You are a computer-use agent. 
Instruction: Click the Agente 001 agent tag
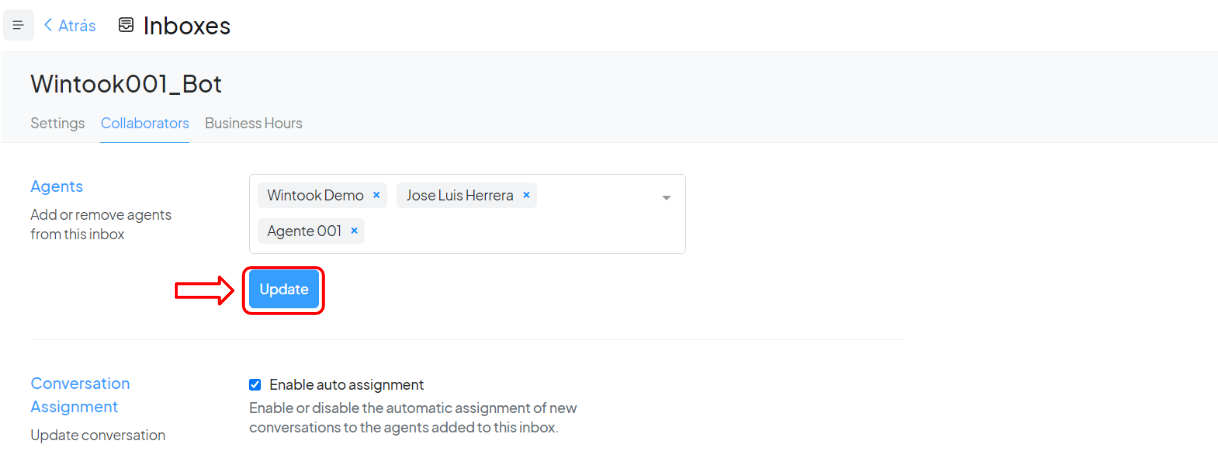(304, 231)
